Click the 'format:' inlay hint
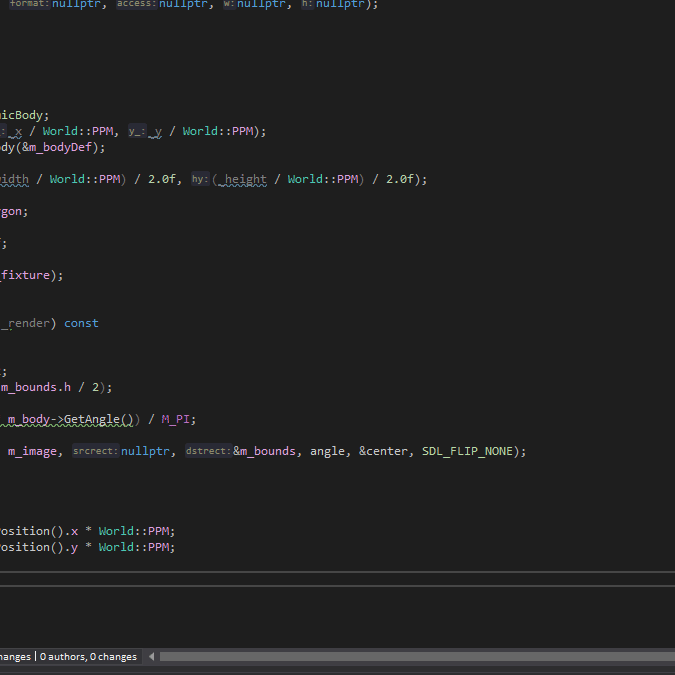675x675 pixels. coord(29,4)
